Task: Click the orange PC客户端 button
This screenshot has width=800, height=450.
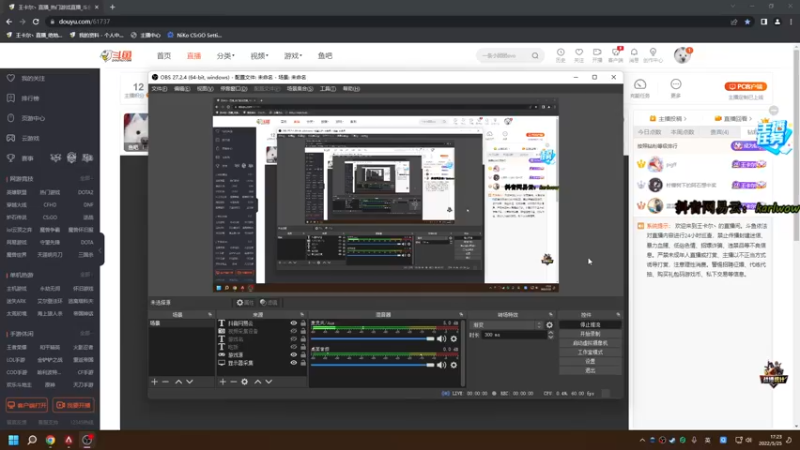Action: pyautogui.click(x=745, y=87)
